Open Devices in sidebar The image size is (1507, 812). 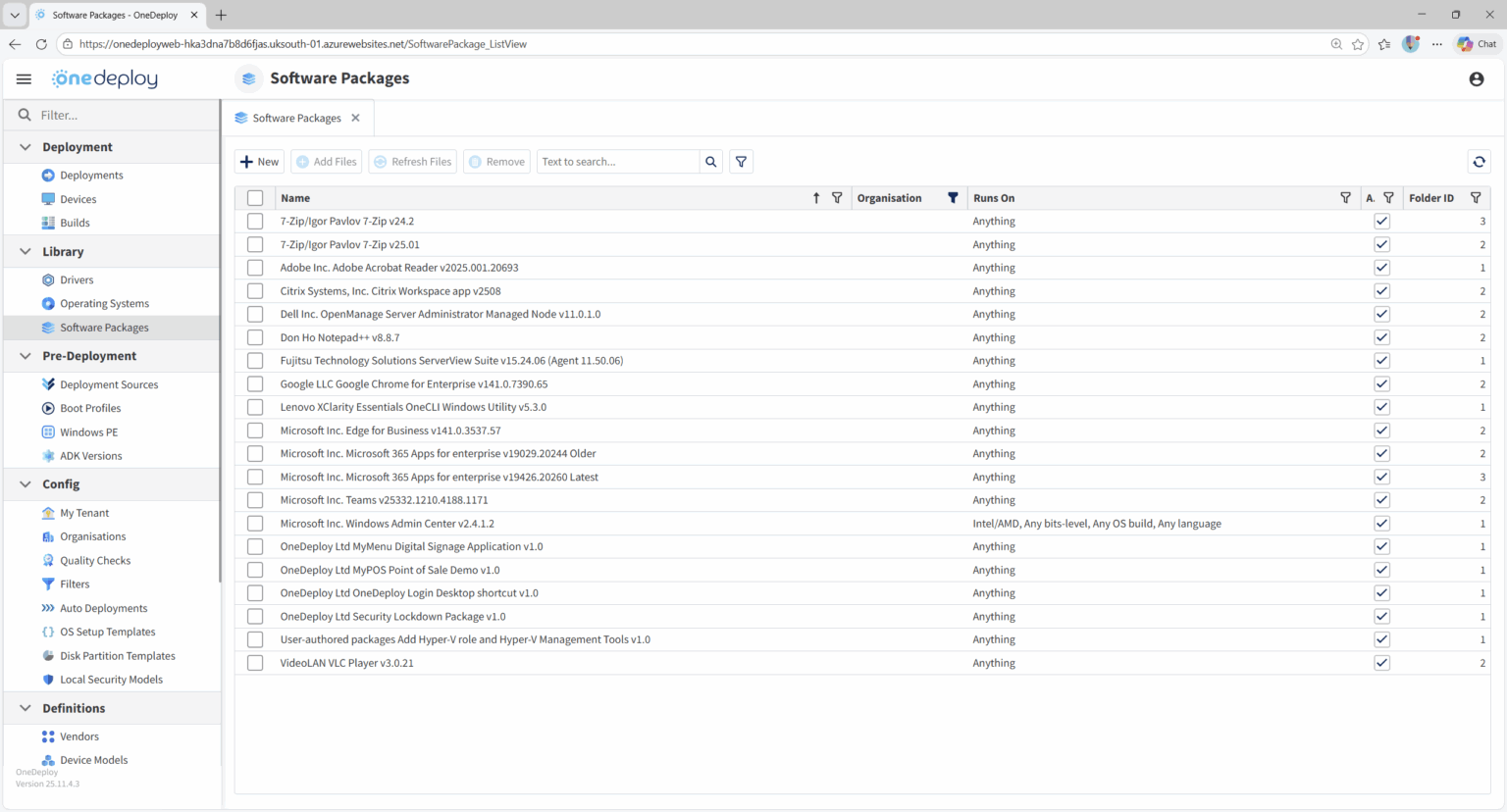[x=78, y=199]
